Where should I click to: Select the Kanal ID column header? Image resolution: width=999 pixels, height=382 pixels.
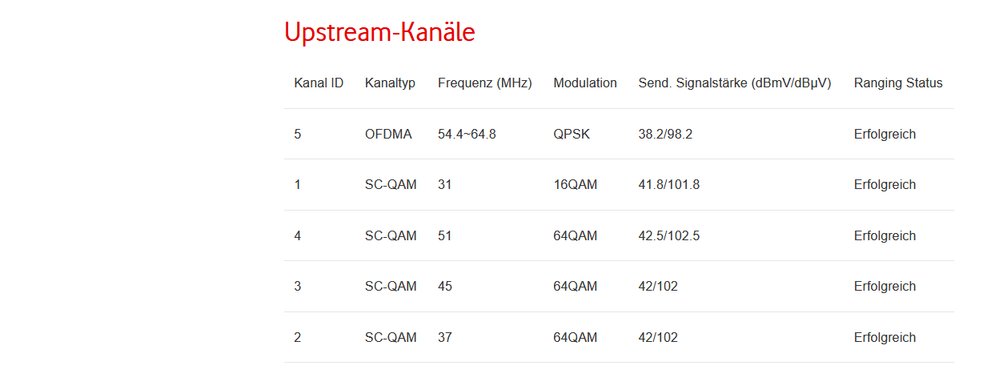pyautogui.click(x=319, y=83)
